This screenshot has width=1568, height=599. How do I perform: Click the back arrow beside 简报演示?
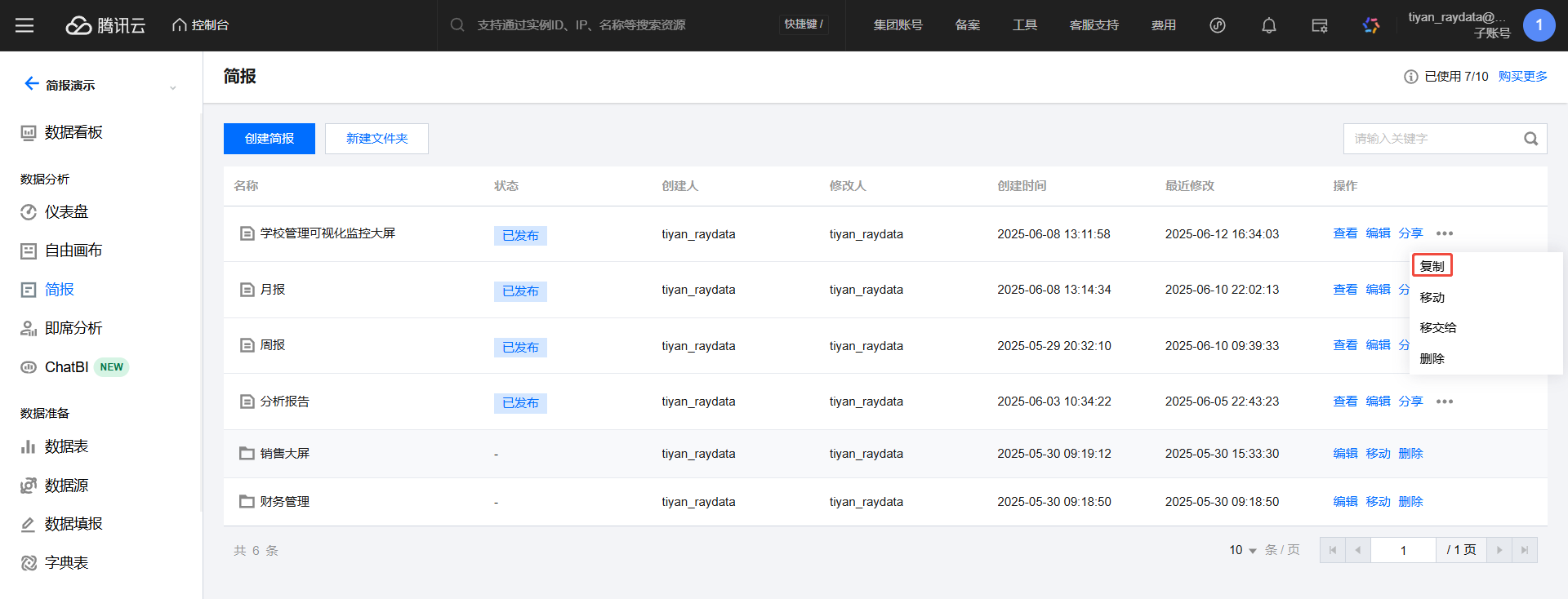pyautogui.click(x=31, y=84)
